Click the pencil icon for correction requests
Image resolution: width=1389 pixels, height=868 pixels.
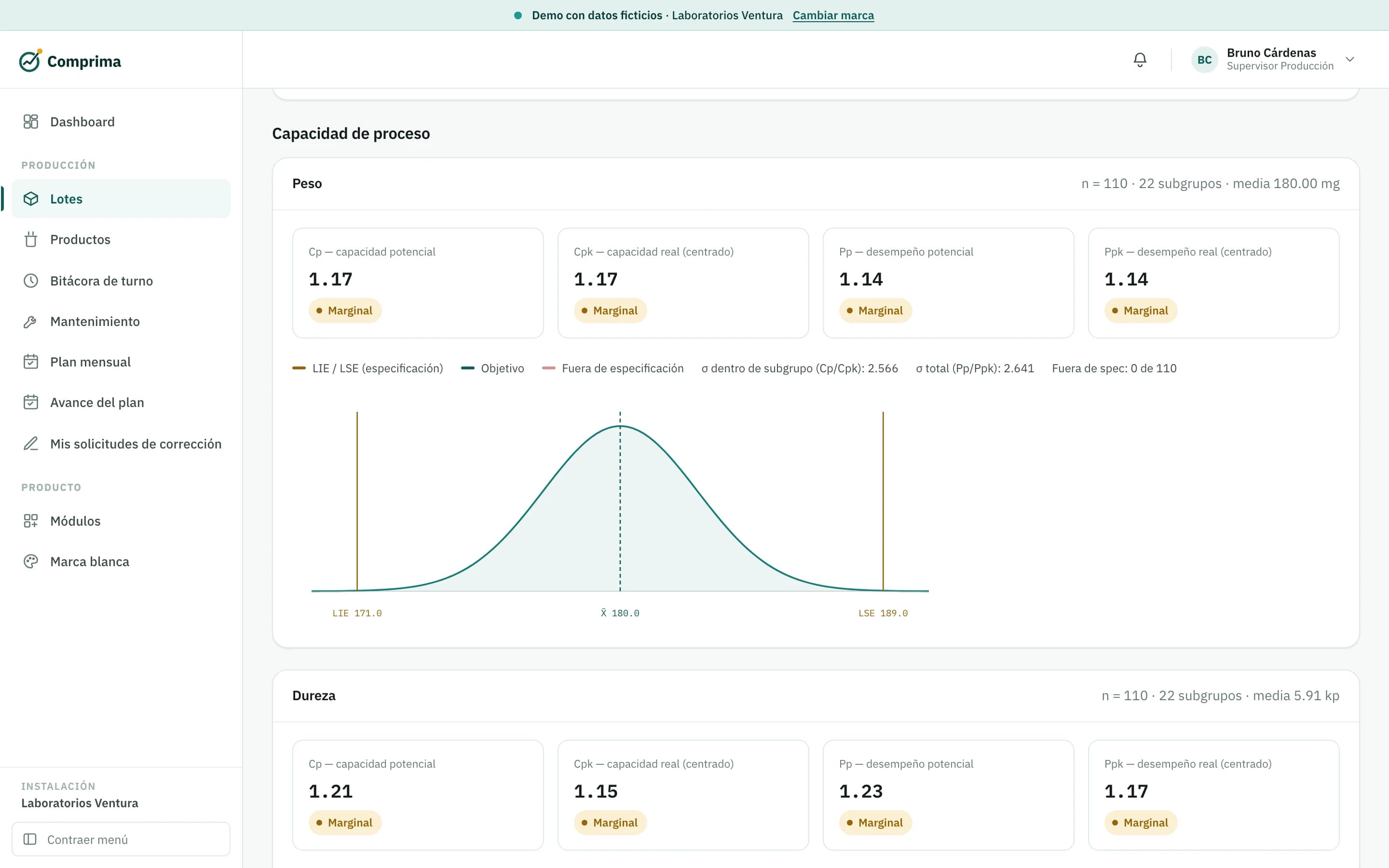click(x=30, y=444)
